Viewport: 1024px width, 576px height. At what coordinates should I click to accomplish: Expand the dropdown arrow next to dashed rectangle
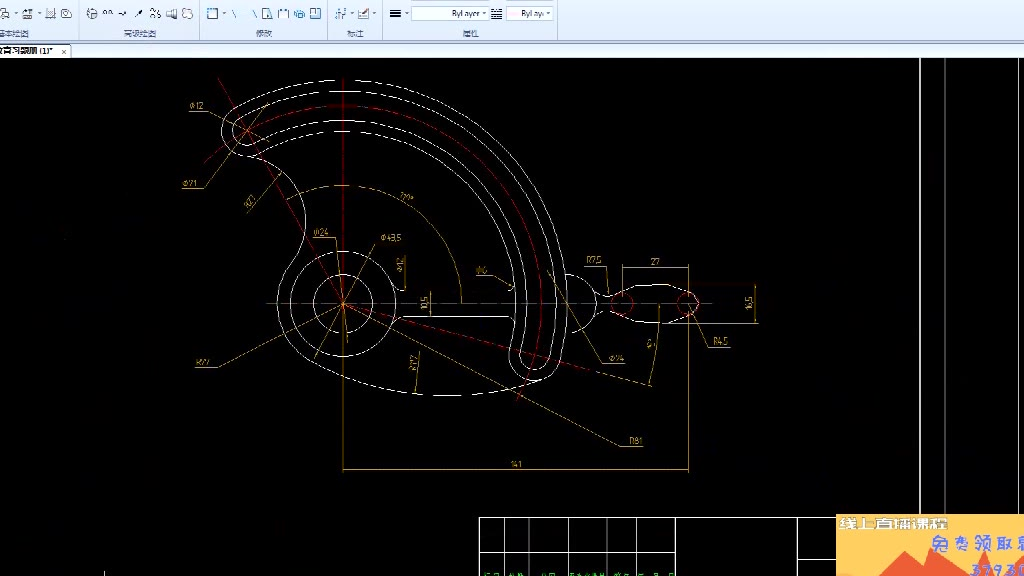pyautogui.click(x=223, y=14)
